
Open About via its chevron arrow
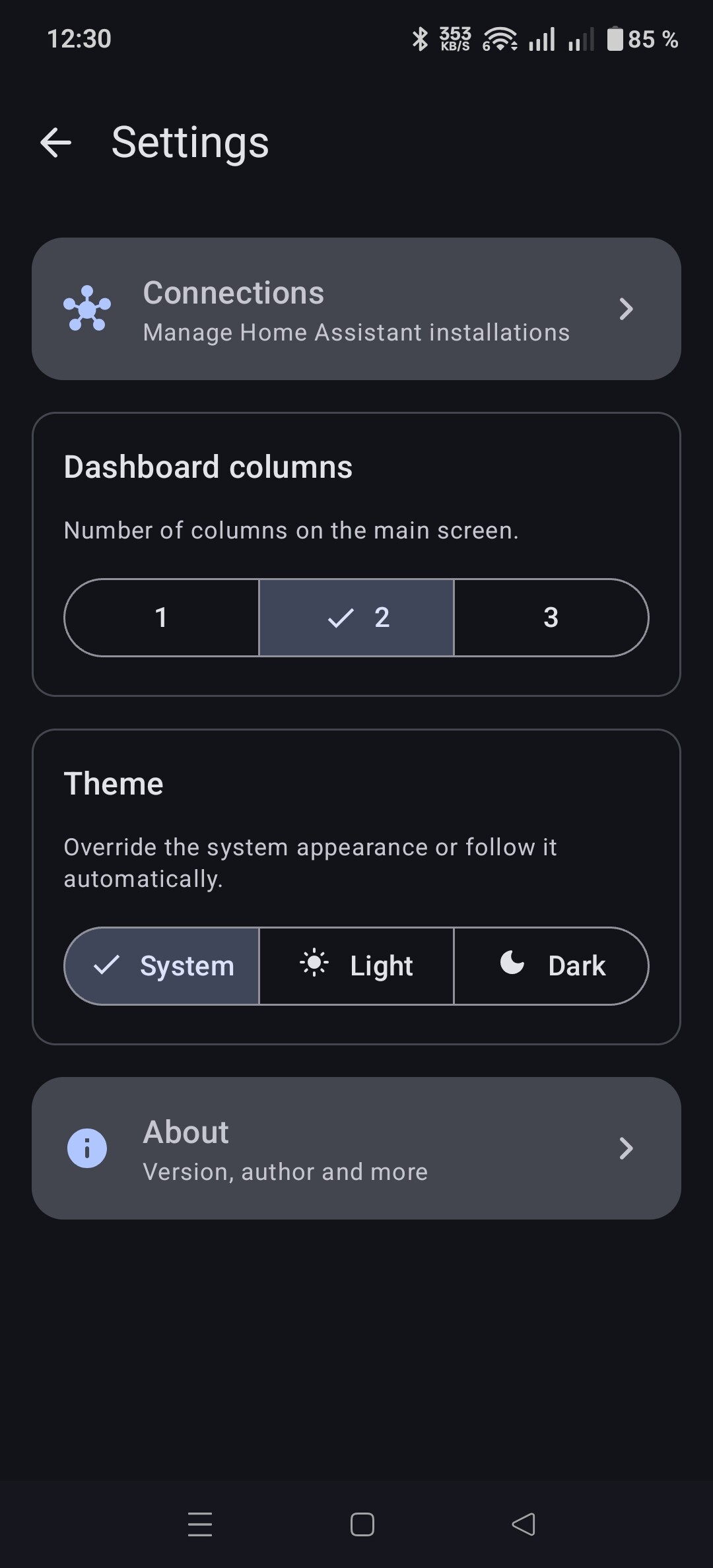(626, 1148)
